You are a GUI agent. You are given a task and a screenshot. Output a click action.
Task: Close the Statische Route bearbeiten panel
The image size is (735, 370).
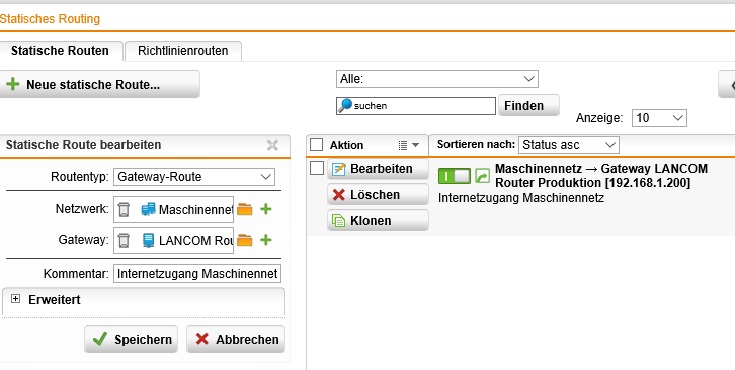(272, 145)
